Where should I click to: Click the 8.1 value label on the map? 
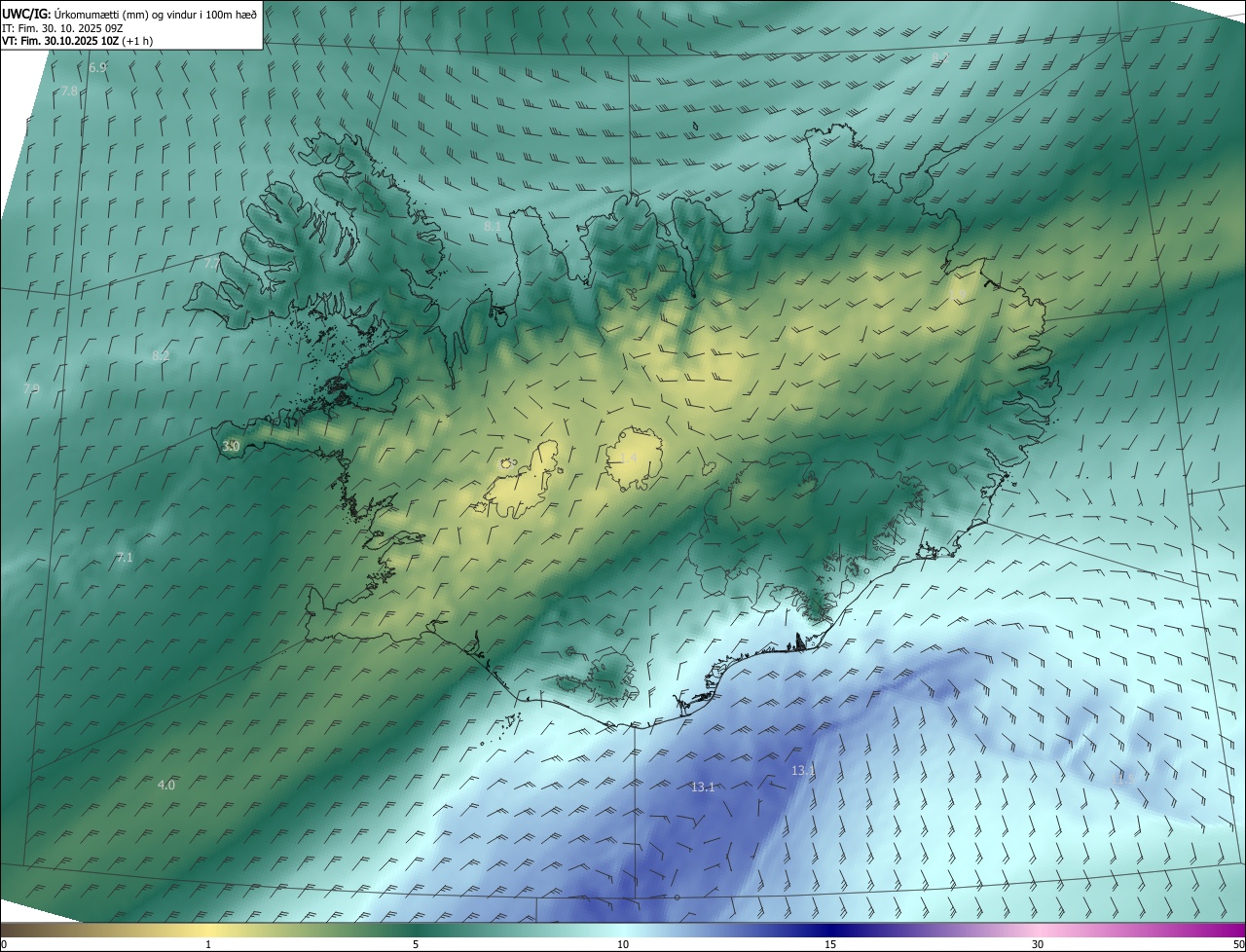[493, 227]
